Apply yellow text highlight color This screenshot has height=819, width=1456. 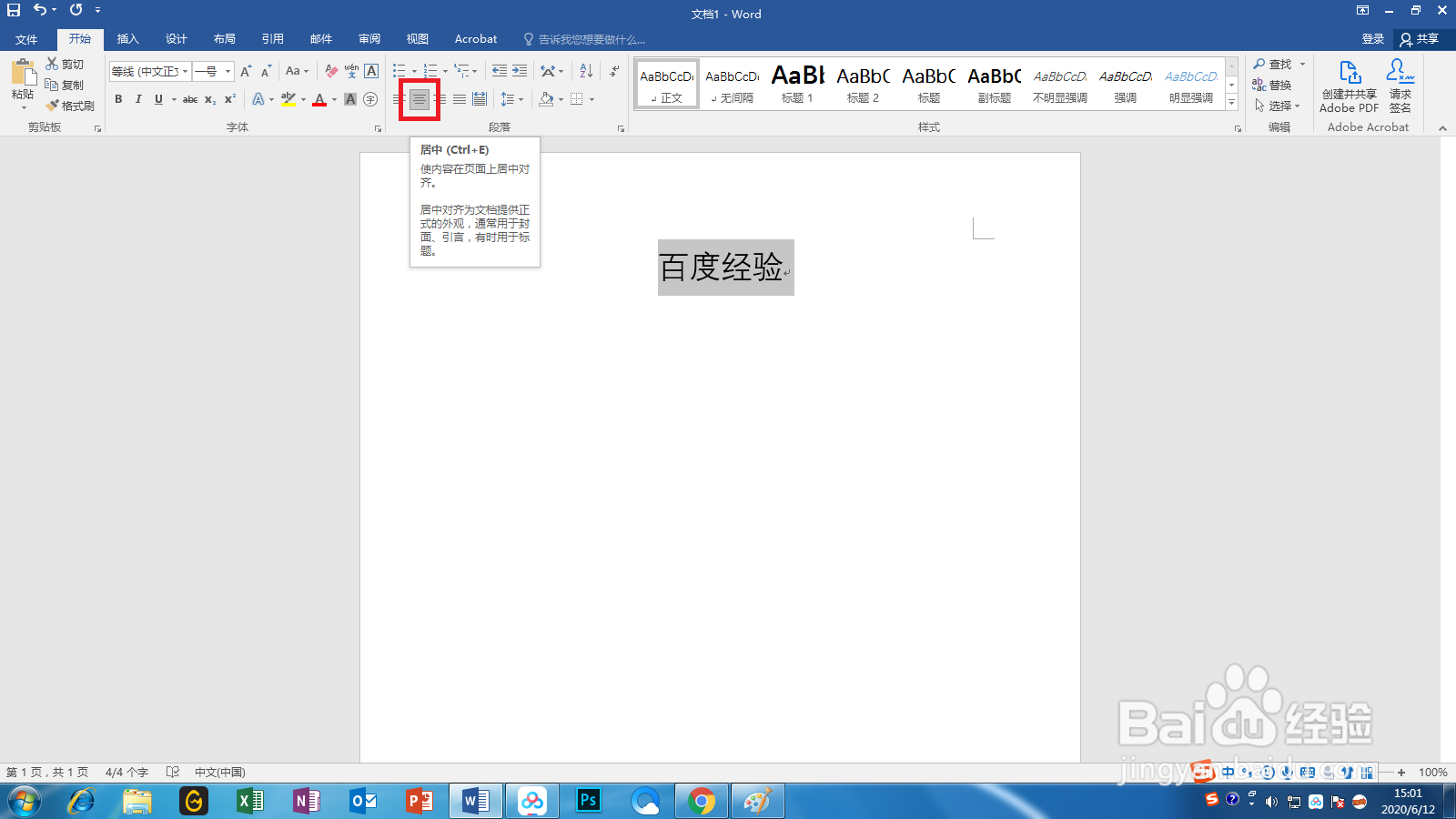(288, 99)
